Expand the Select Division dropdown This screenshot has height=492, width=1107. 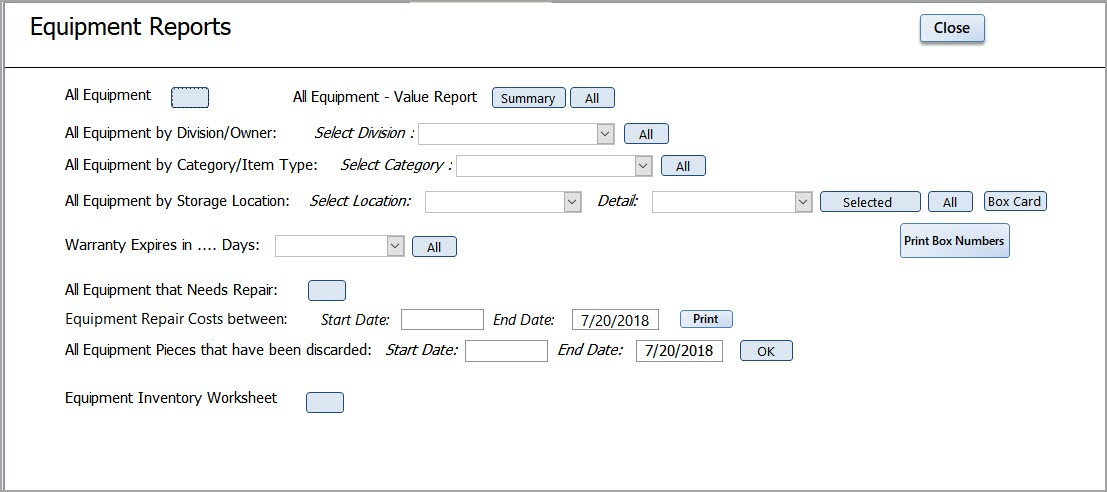tap(605, 134)
